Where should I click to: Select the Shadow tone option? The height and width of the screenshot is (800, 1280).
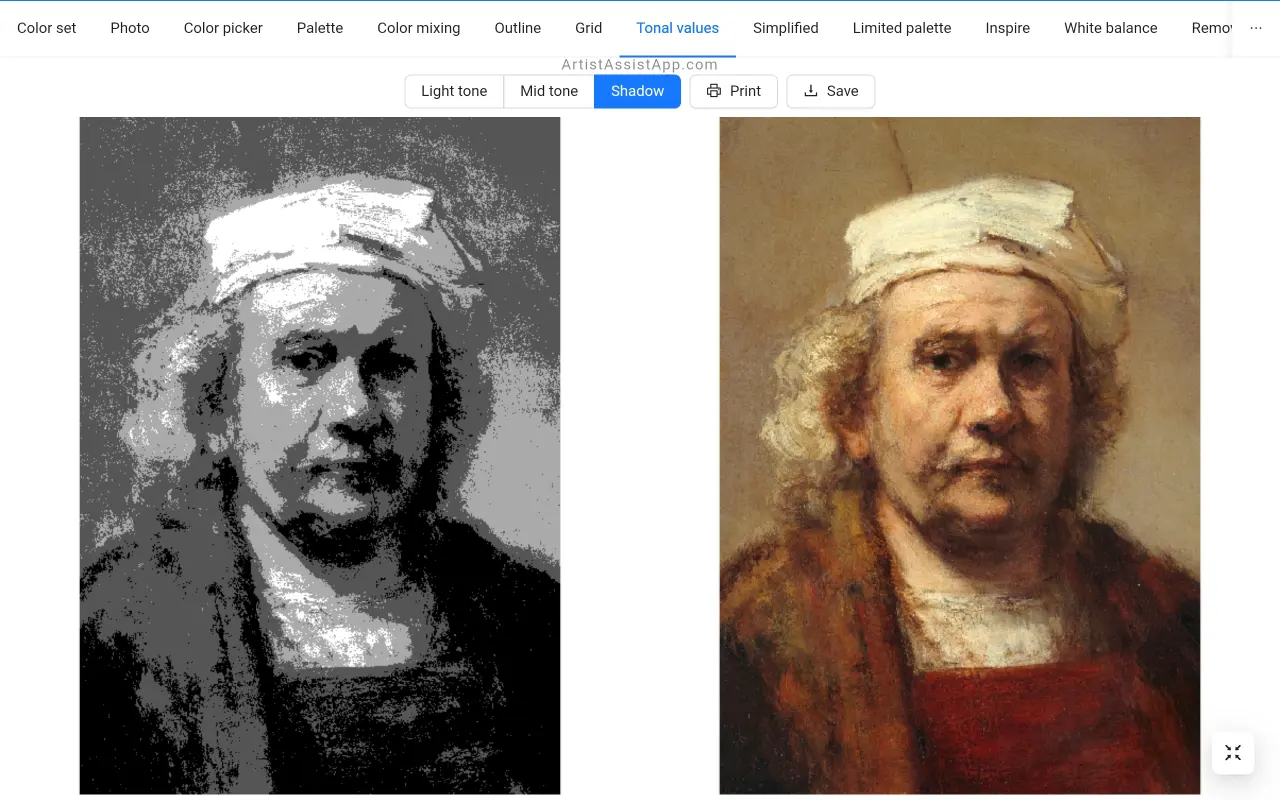tap(638, 91)
